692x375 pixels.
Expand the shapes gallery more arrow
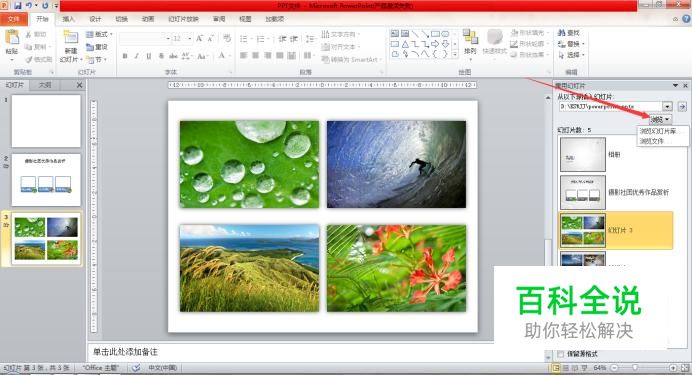pyautogui.click(x=455, y=55)
